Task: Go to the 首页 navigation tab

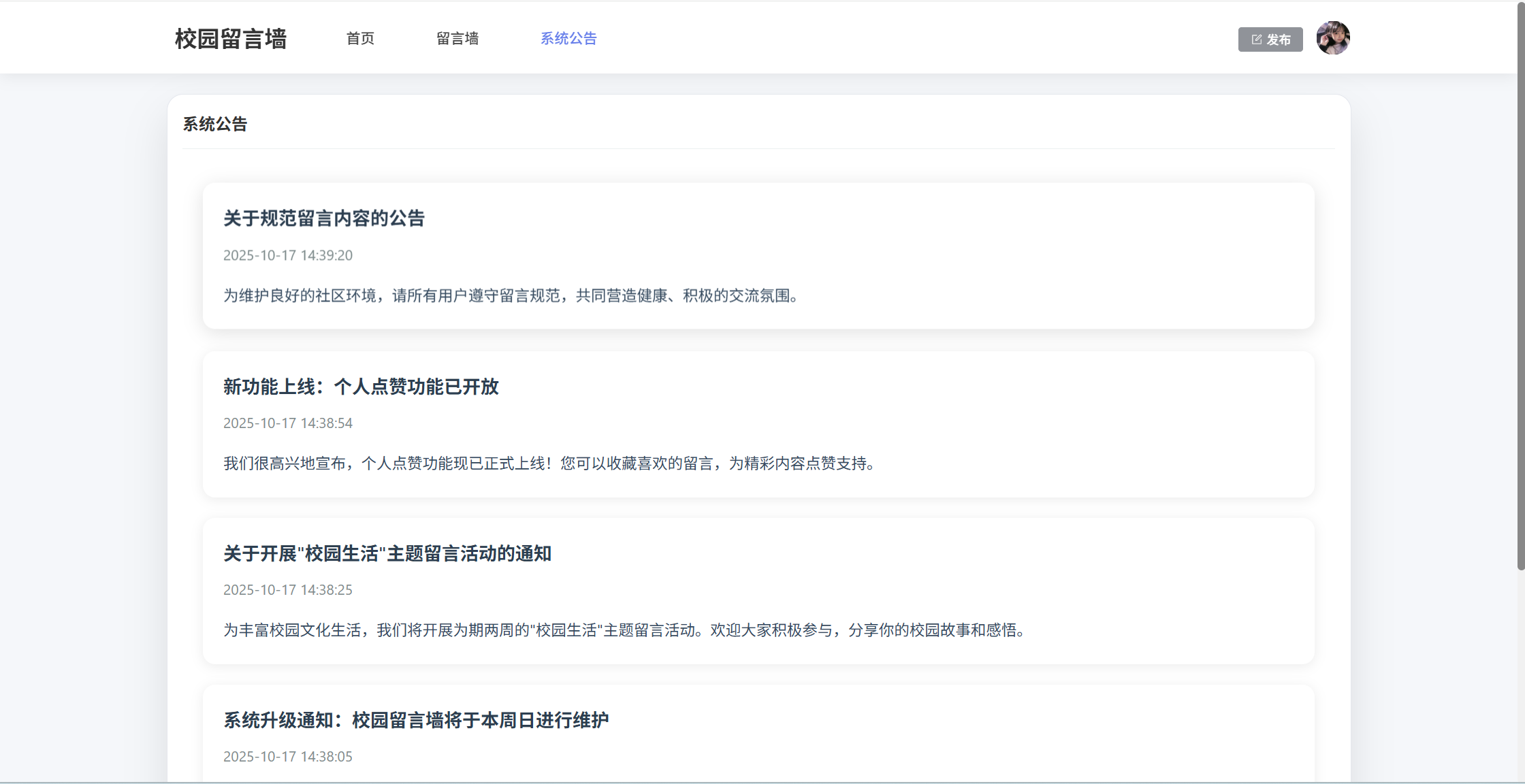Action: coord(360,39)
